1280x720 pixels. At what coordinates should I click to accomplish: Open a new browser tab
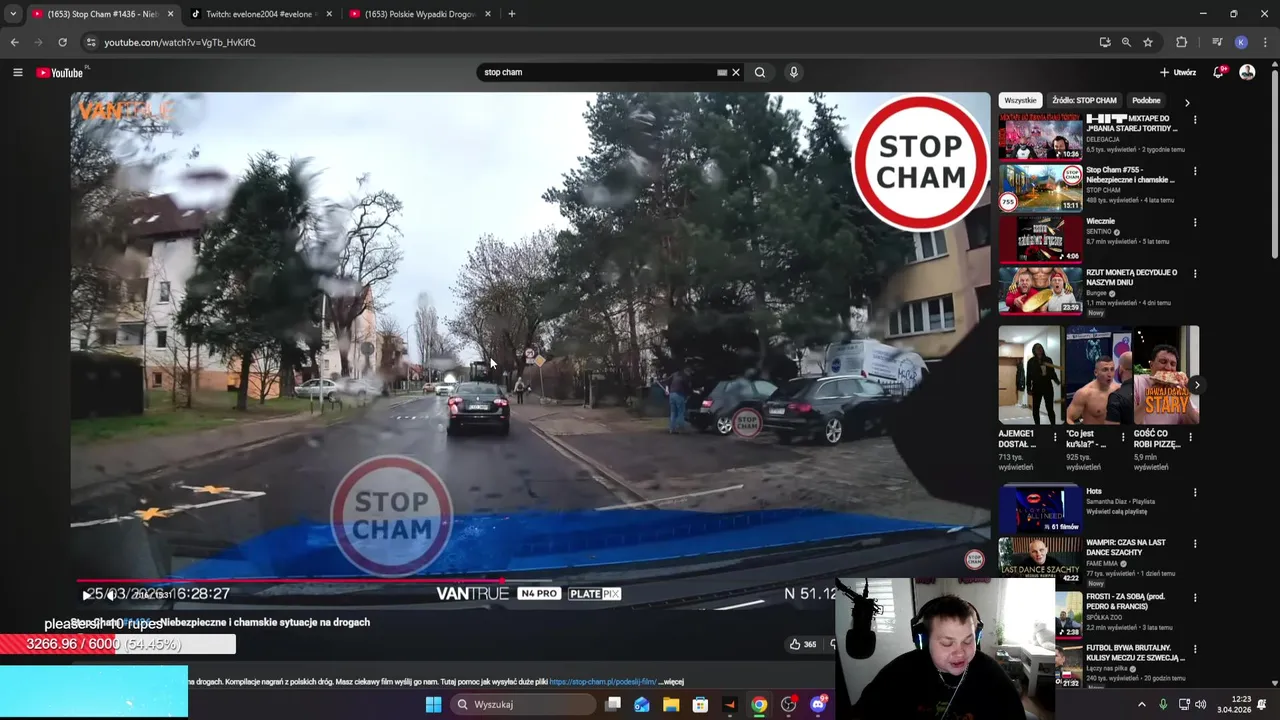[511, 14]
